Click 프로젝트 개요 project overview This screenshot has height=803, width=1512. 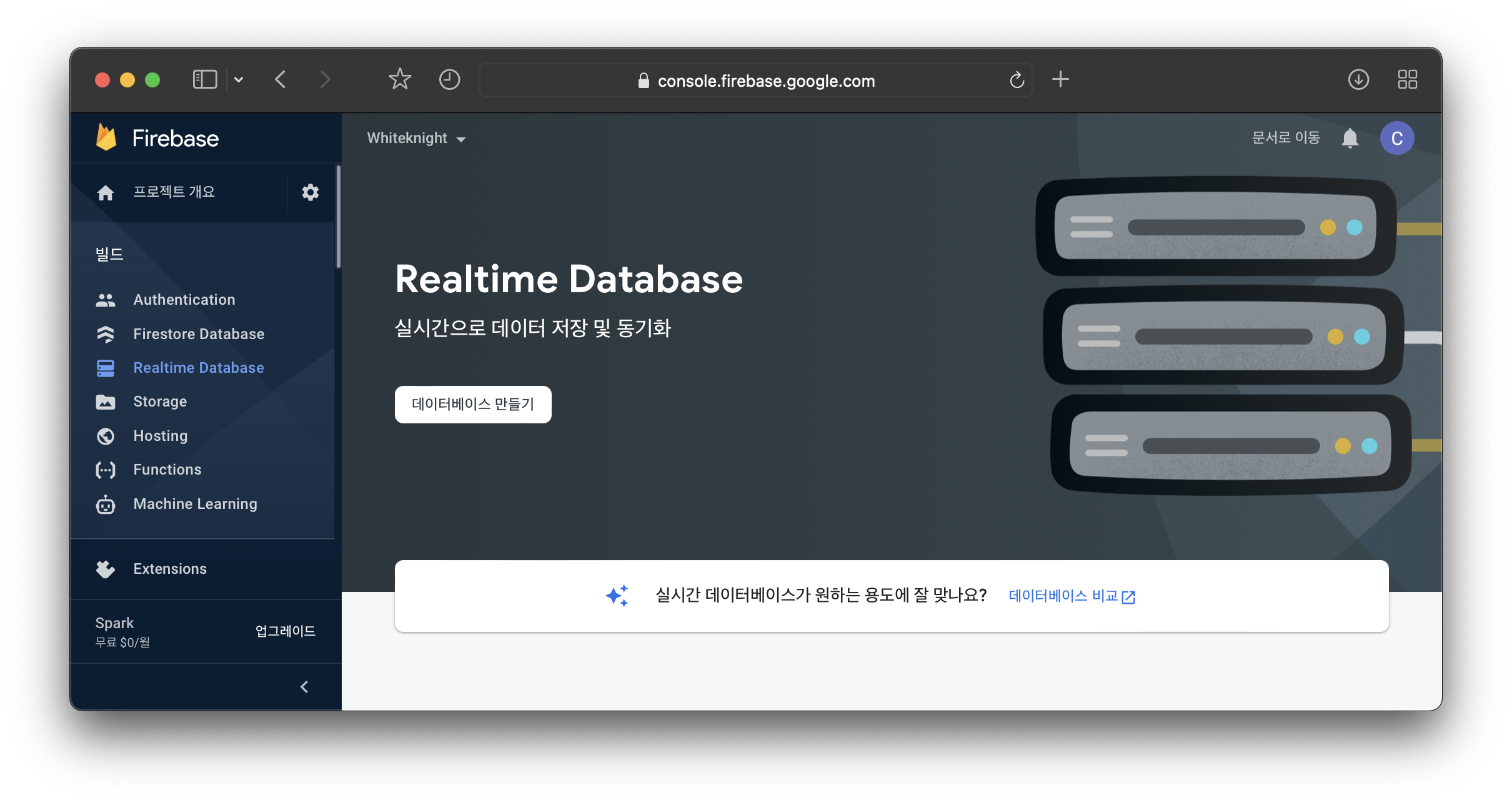click(x=174, y=192)
